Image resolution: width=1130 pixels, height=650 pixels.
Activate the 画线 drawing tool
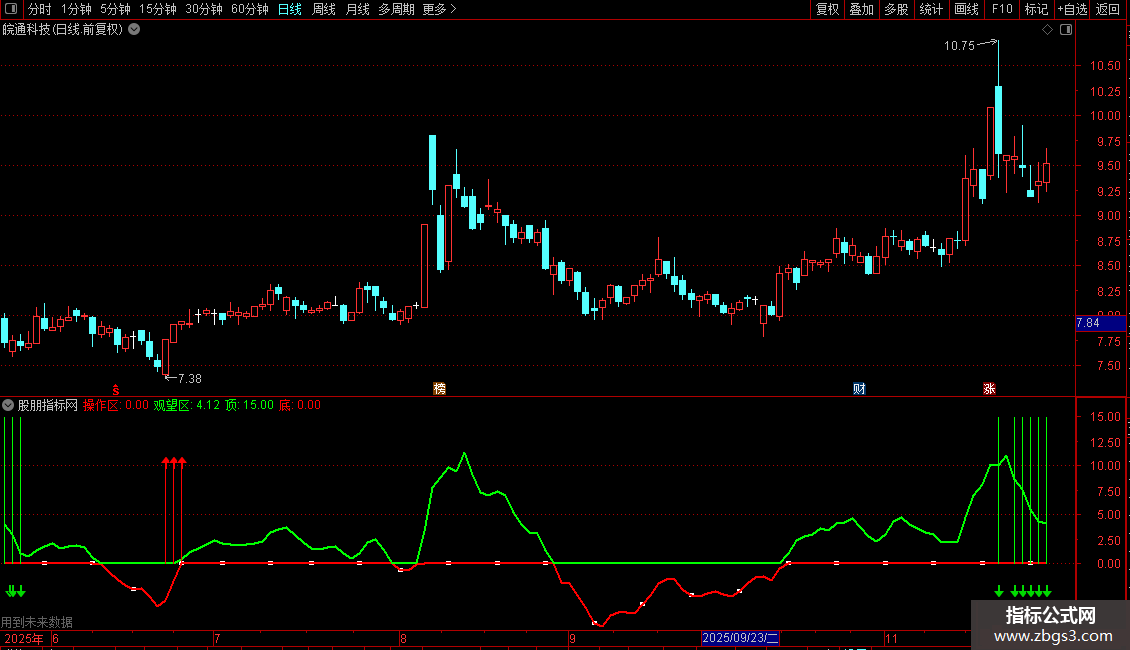pos(966,9)
